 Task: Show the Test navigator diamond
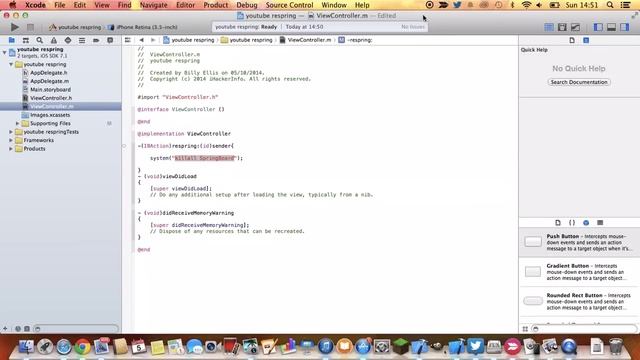68,40
